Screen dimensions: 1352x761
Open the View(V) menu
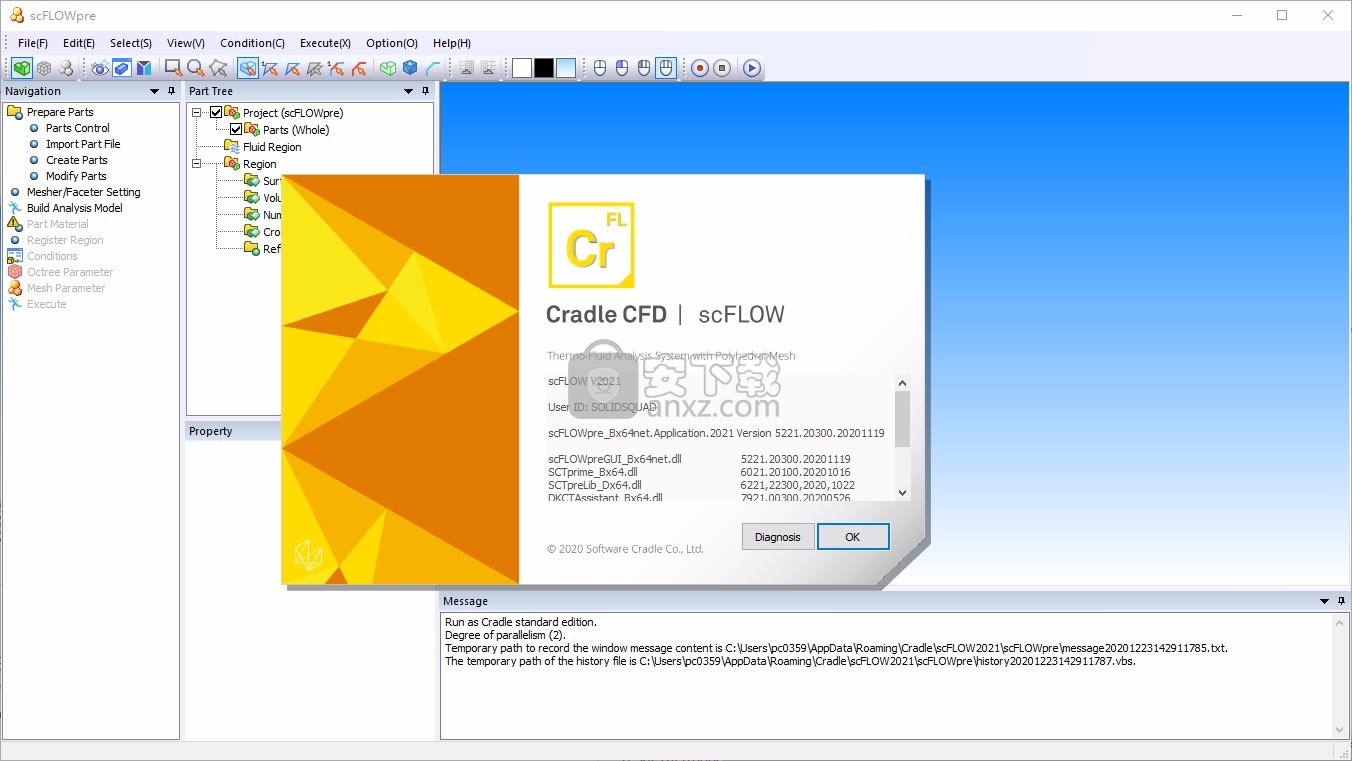(x=186, y=43)
